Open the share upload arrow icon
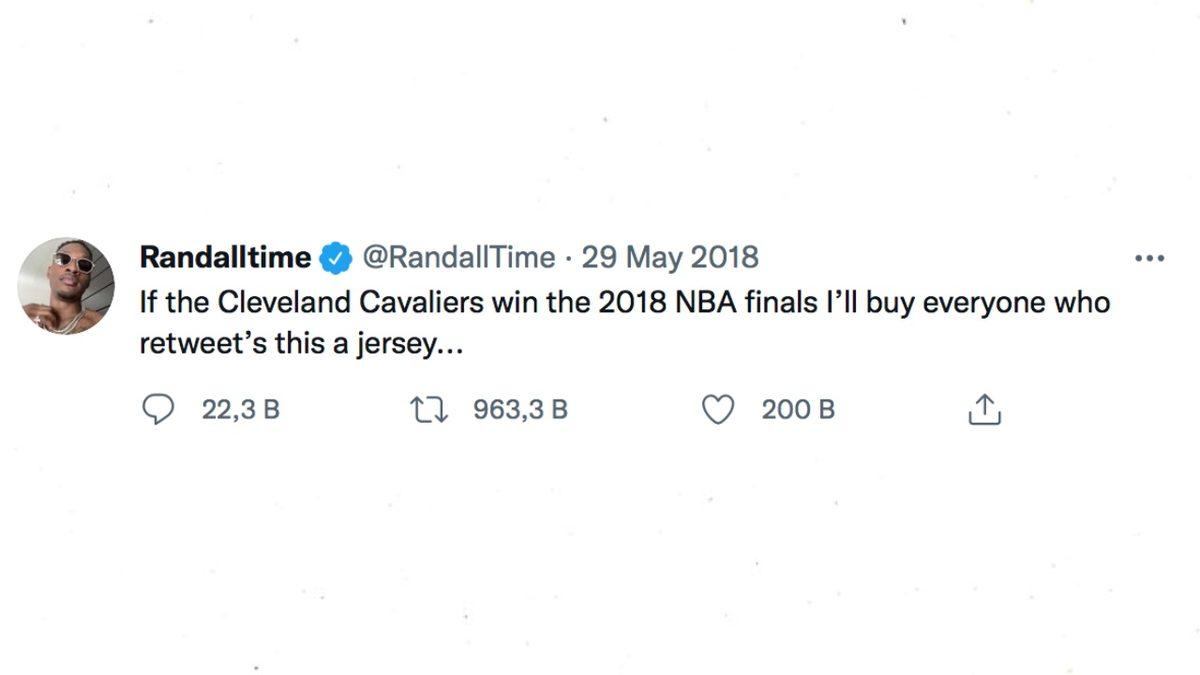Image resolution: width=1200 pixels, height=675 pixels. click(984, 410)
